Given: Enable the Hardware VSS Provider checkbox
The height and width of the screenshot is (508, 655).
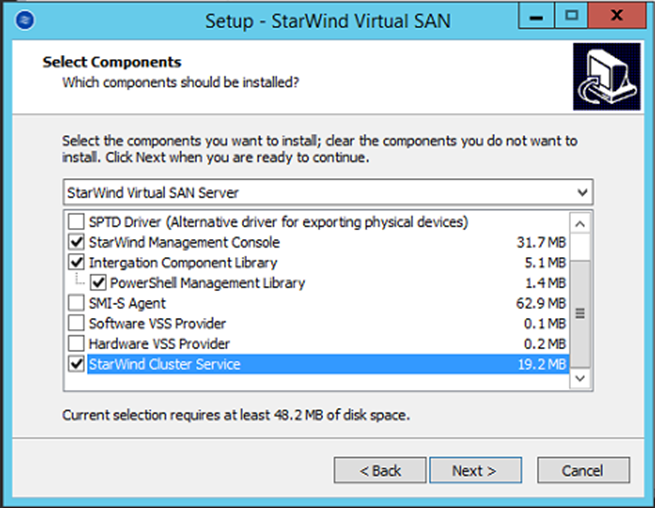Looking at the screenshot, I should click(x=76, y=343).
